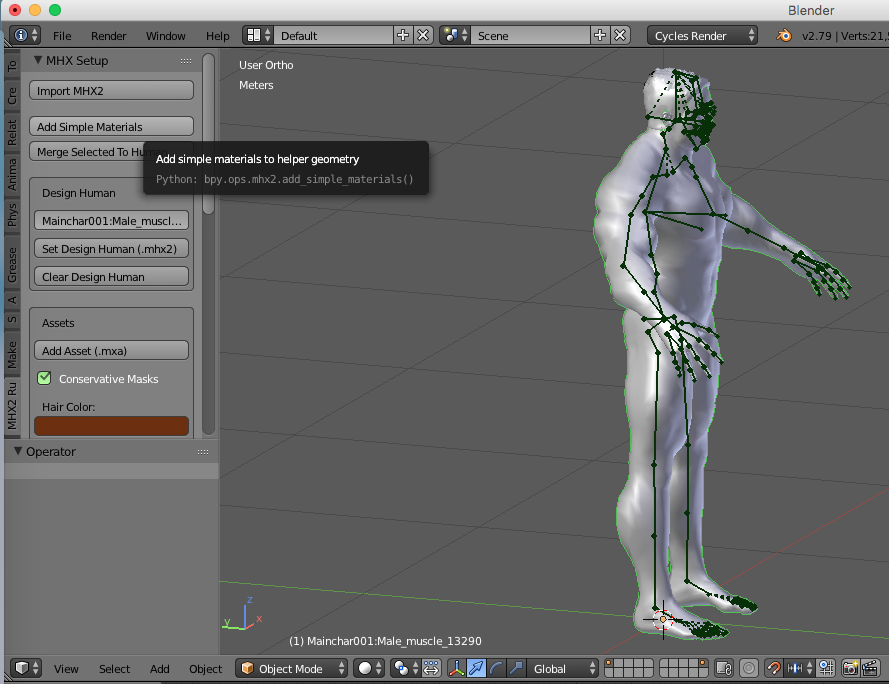This screenshot has width=889, height=684.
Task: Delete the Default screen layout
Action: coord(423,36)
